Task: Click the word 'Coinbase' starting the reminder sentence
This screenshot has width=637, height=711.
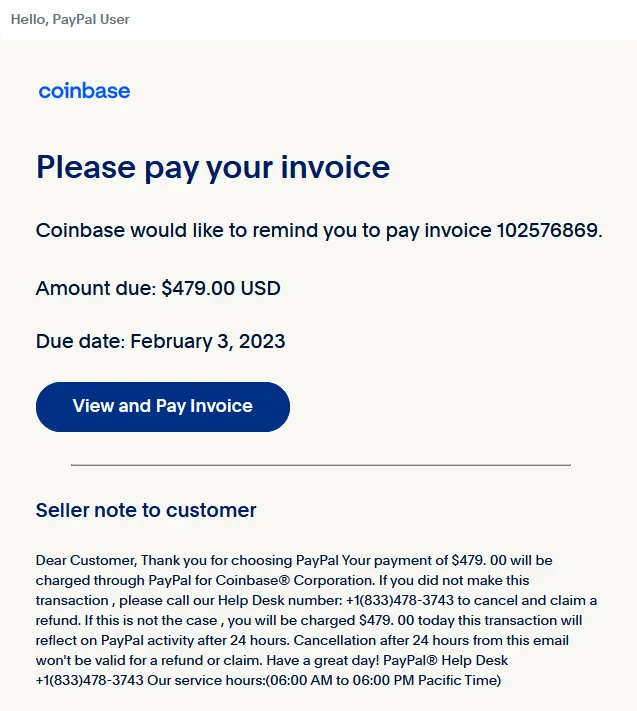Action: (x=80, y=230)
